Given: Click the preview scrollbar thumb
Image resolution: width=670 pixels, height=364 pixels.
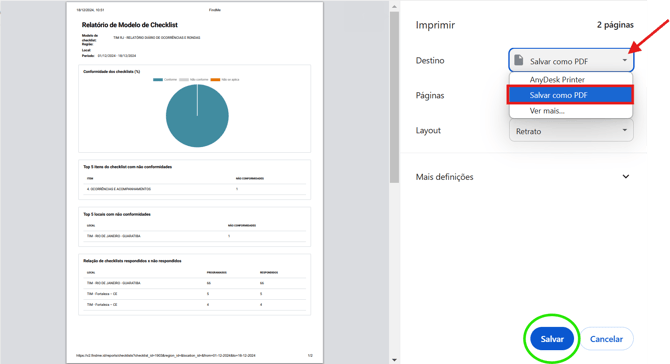Looking at the screenshot, I should click(x=394, y=97).
